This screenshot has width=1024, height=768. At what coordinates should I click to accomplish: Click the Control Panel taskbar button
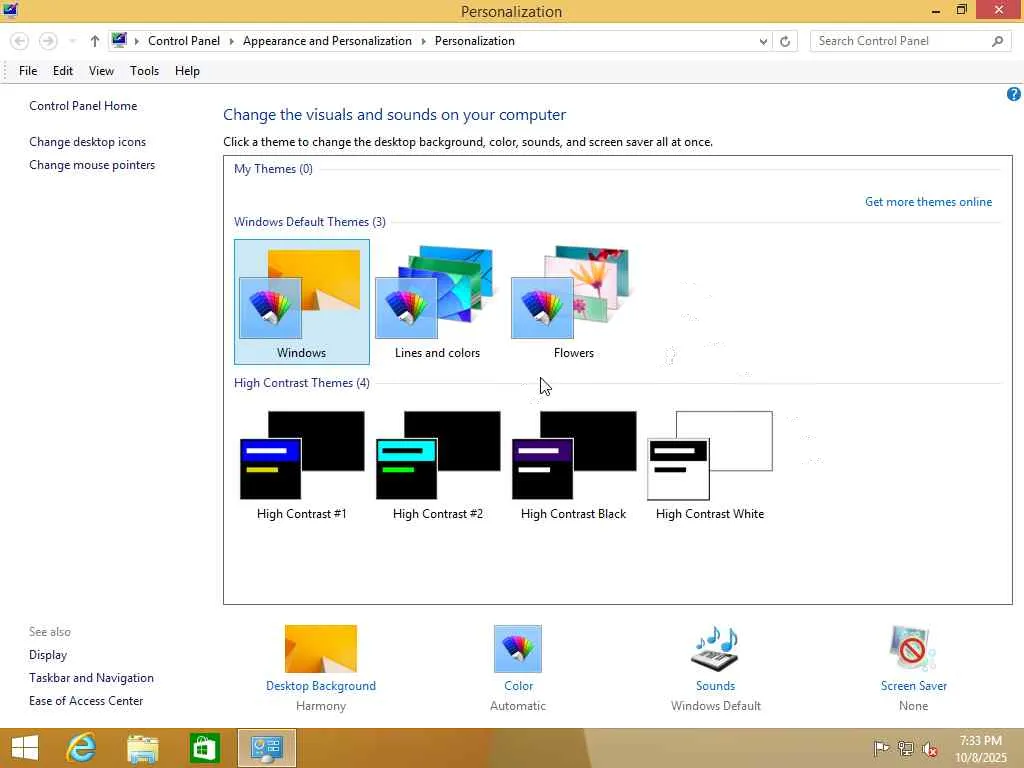point(266,748)
